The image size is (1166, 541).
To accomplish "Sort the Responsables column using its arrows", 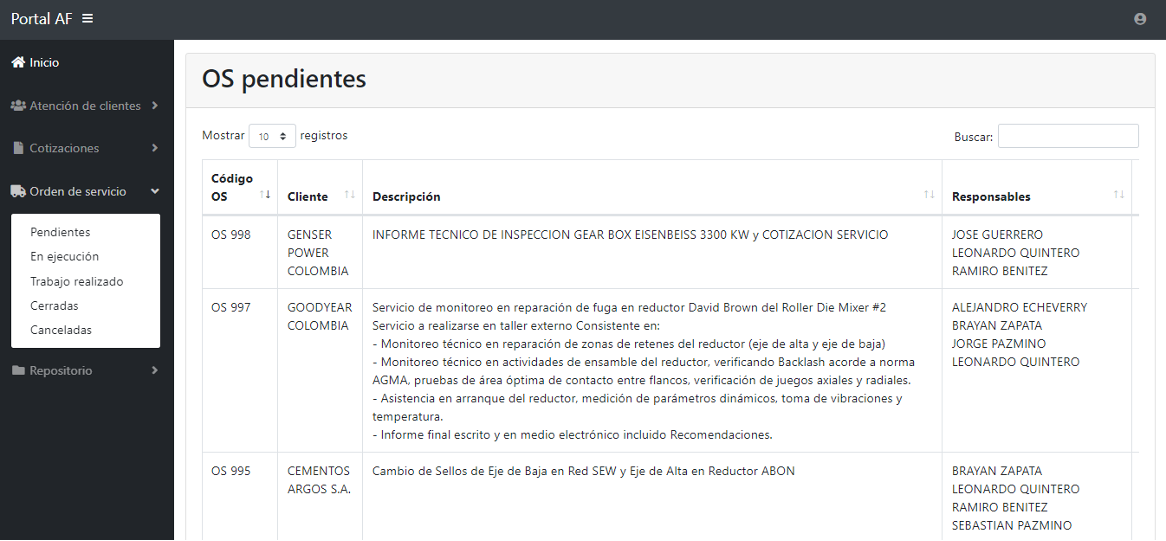I will click(1119, 194).
